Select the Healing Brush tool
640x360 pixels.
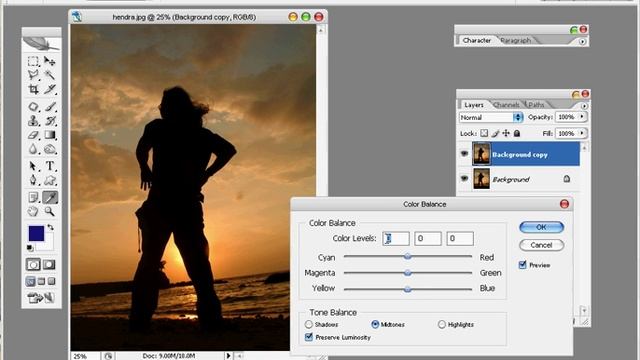33,107
